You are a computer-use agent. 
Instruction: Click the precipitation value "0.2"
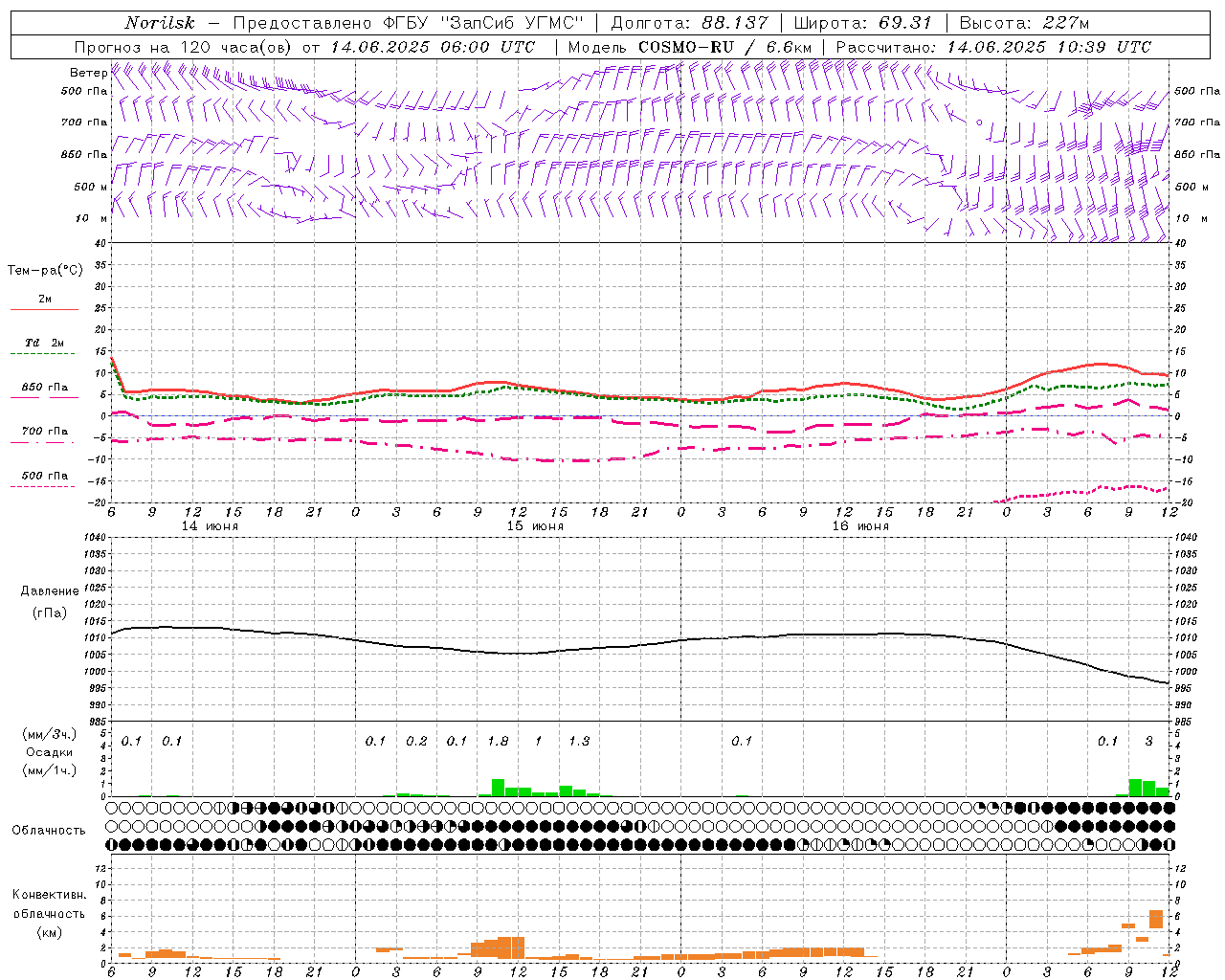(416, 741)
